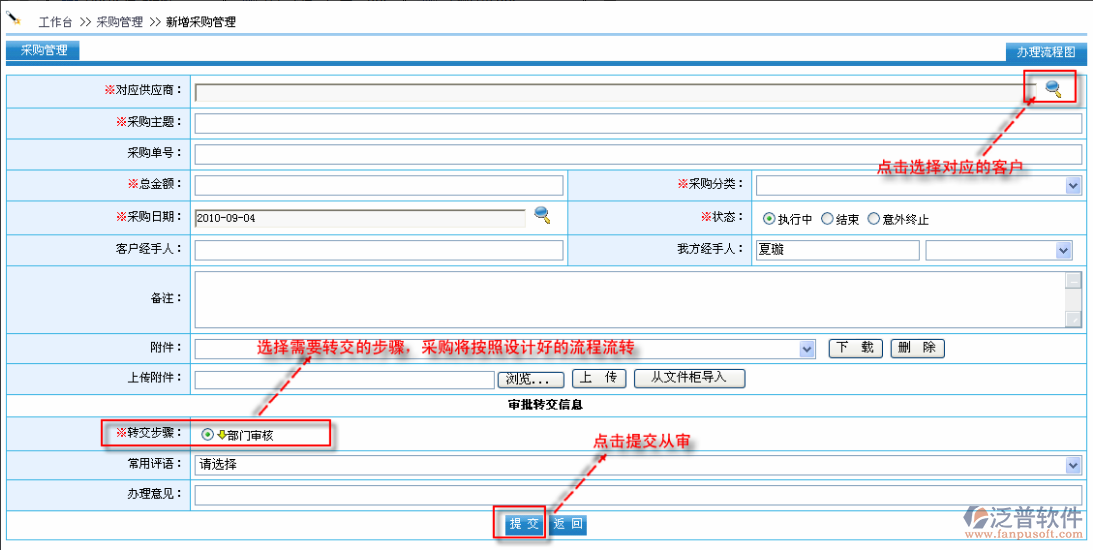Click the 提交 submit button
1093x550 pixels.
[524, 524]
